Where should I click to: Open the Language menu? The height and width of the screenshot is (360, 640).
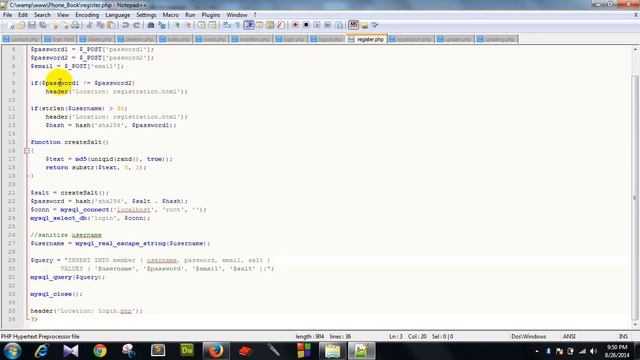[x=118, y=15]
